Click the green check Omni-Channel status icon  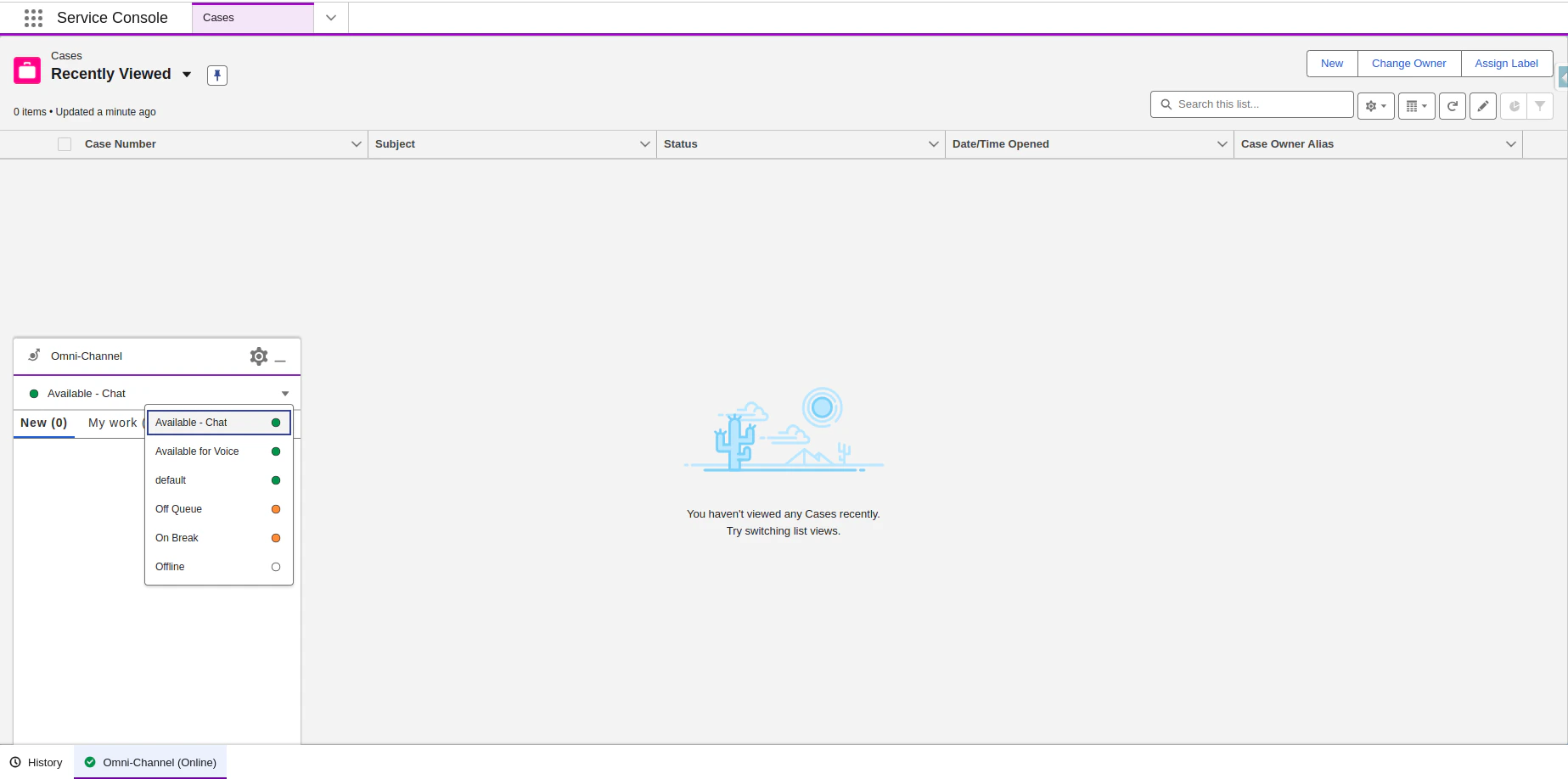90,762
